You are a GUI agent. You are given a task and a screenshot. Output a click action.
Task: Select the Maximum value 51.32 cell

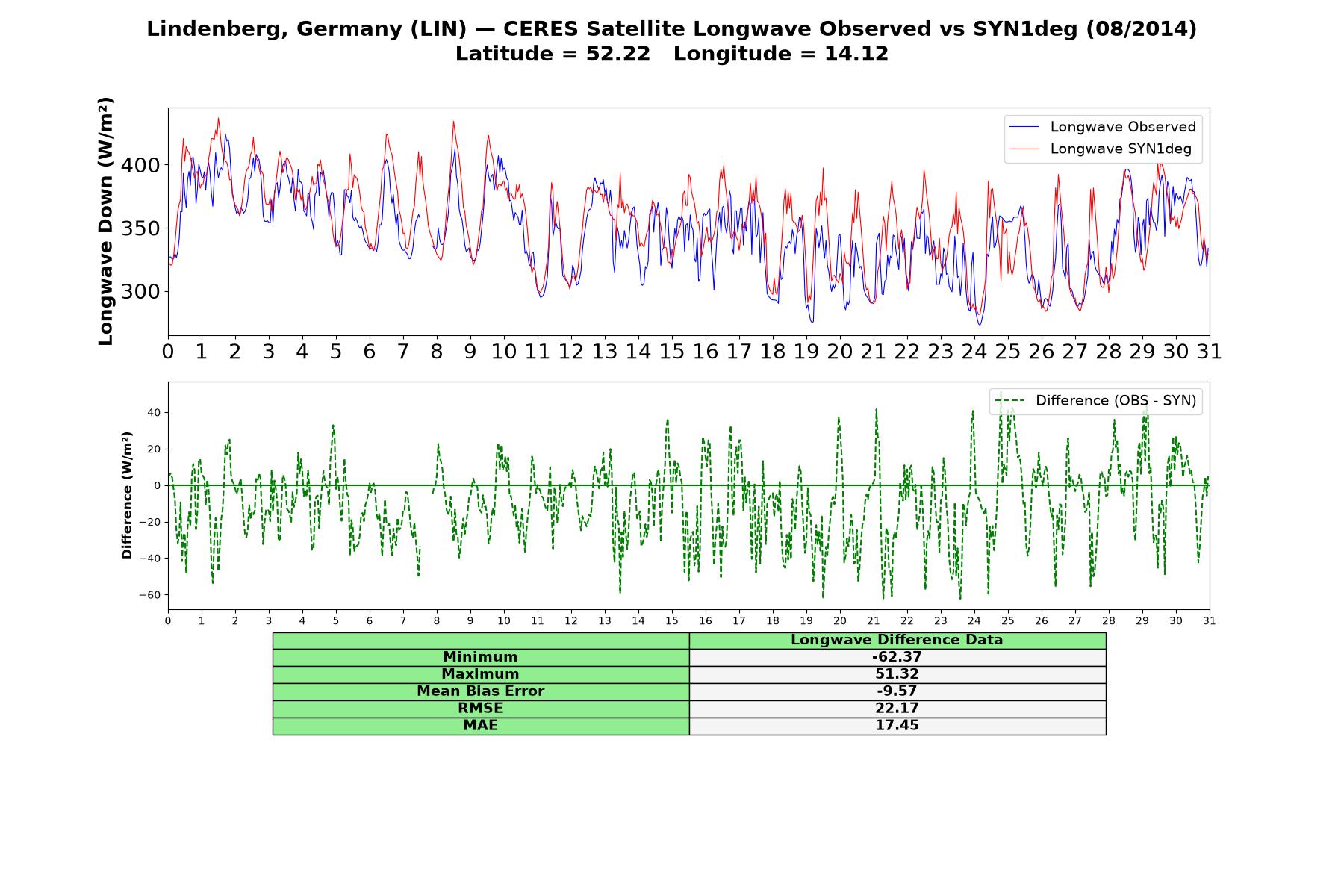pos(897,674)
